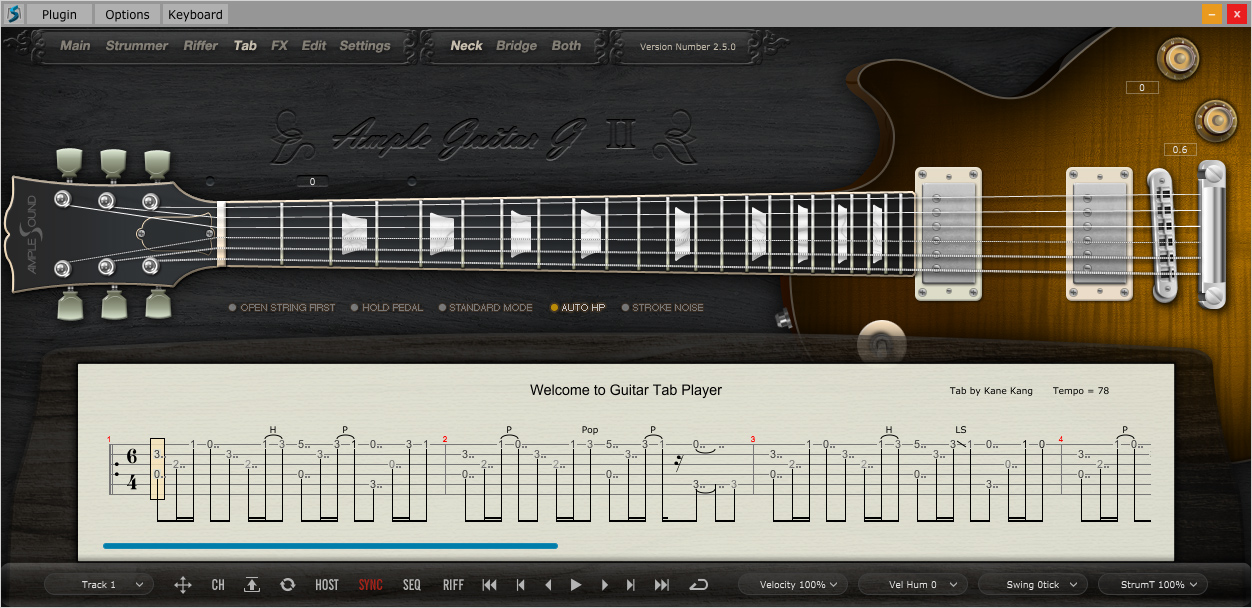Click the 0.6 knob value field
This screenshot has width=1252, height=608.
[1180, 150]
